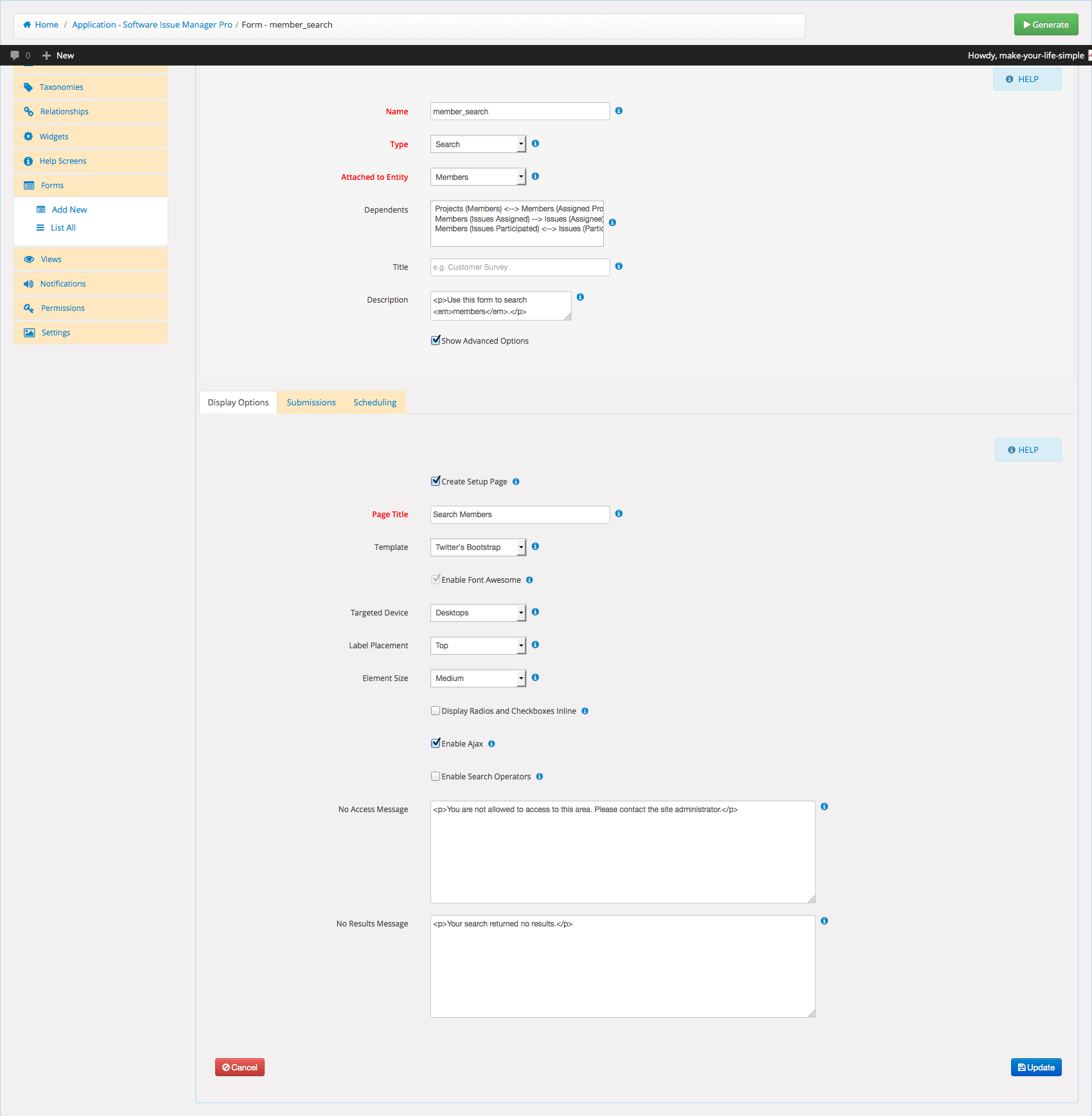Click the green Generate button
Image resolution: width=1092 pixels, height=1116 pixels.
[x=1046, y=24]
